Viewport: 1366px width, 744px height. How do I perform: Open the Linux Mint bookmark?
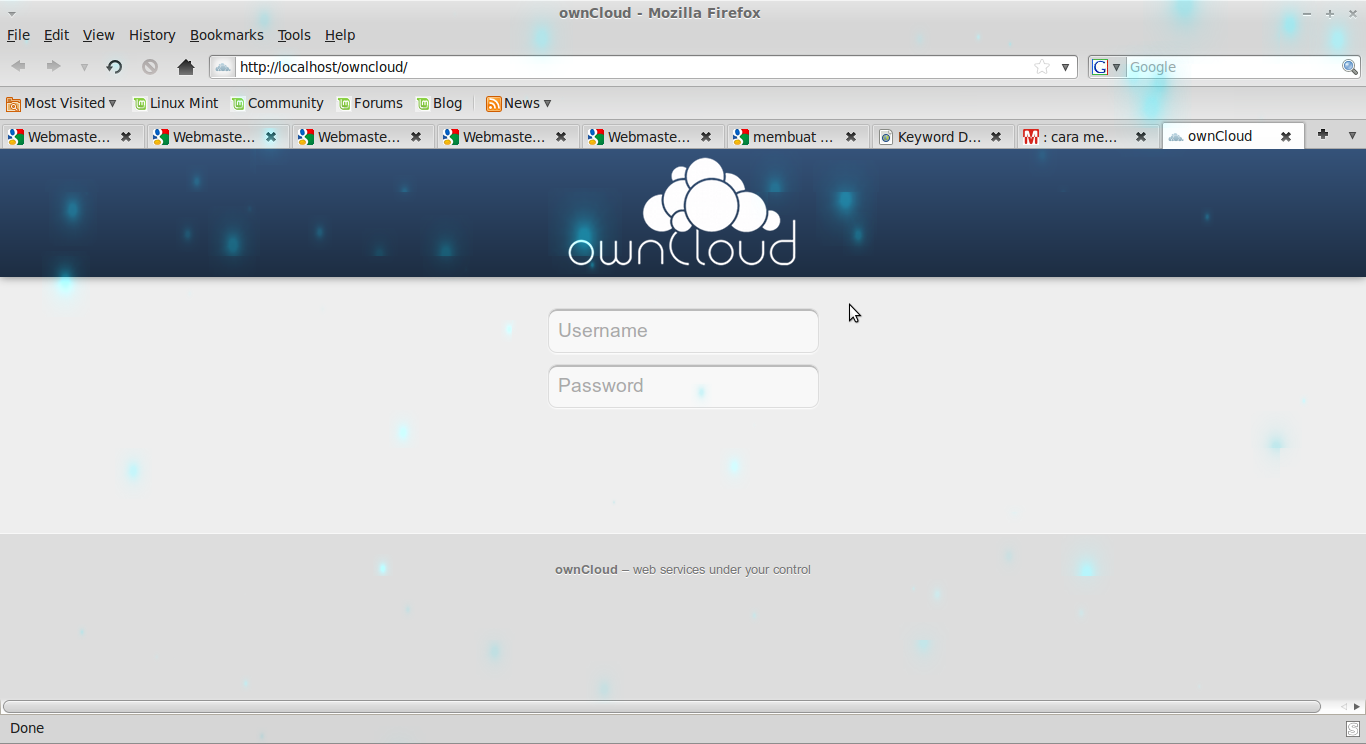tap(176, 103)
